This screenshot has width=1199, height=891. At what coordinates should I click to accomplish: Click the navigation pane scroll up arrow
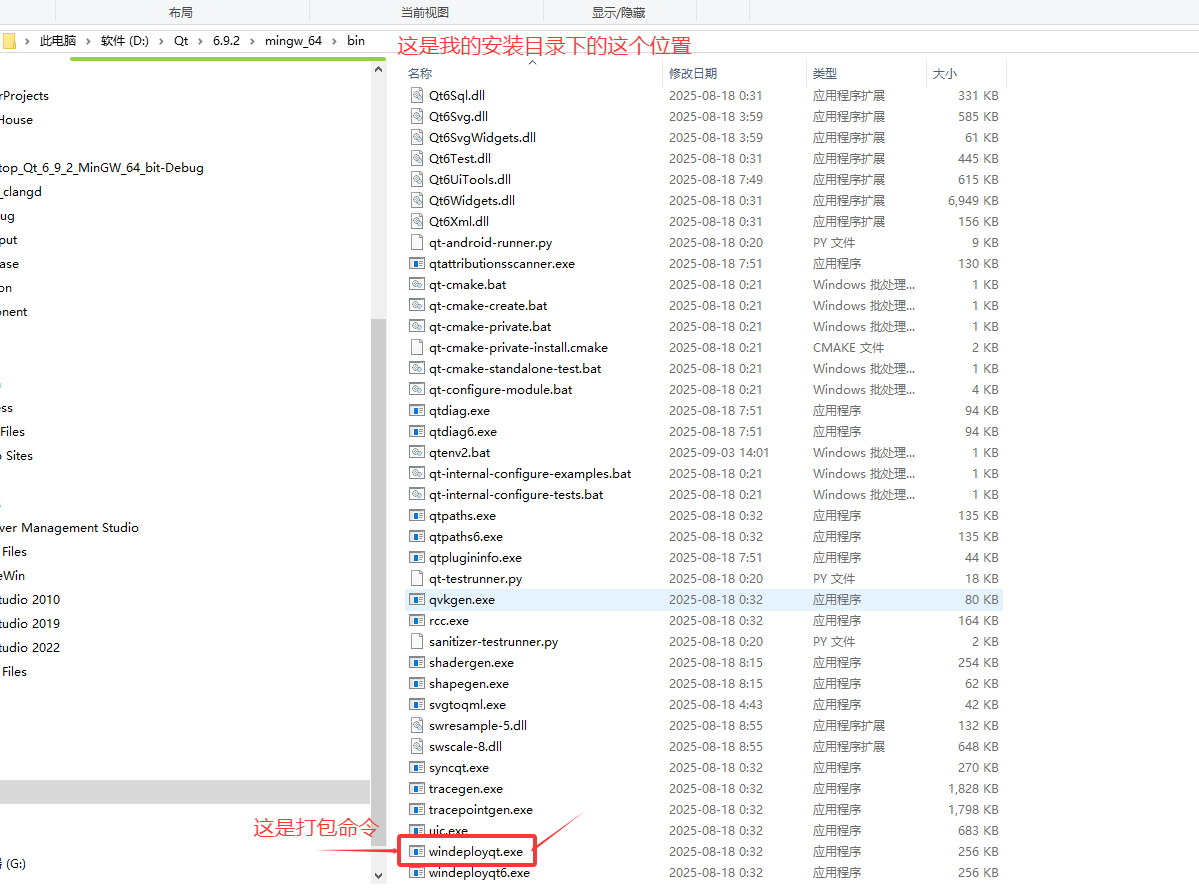(379, 70)
